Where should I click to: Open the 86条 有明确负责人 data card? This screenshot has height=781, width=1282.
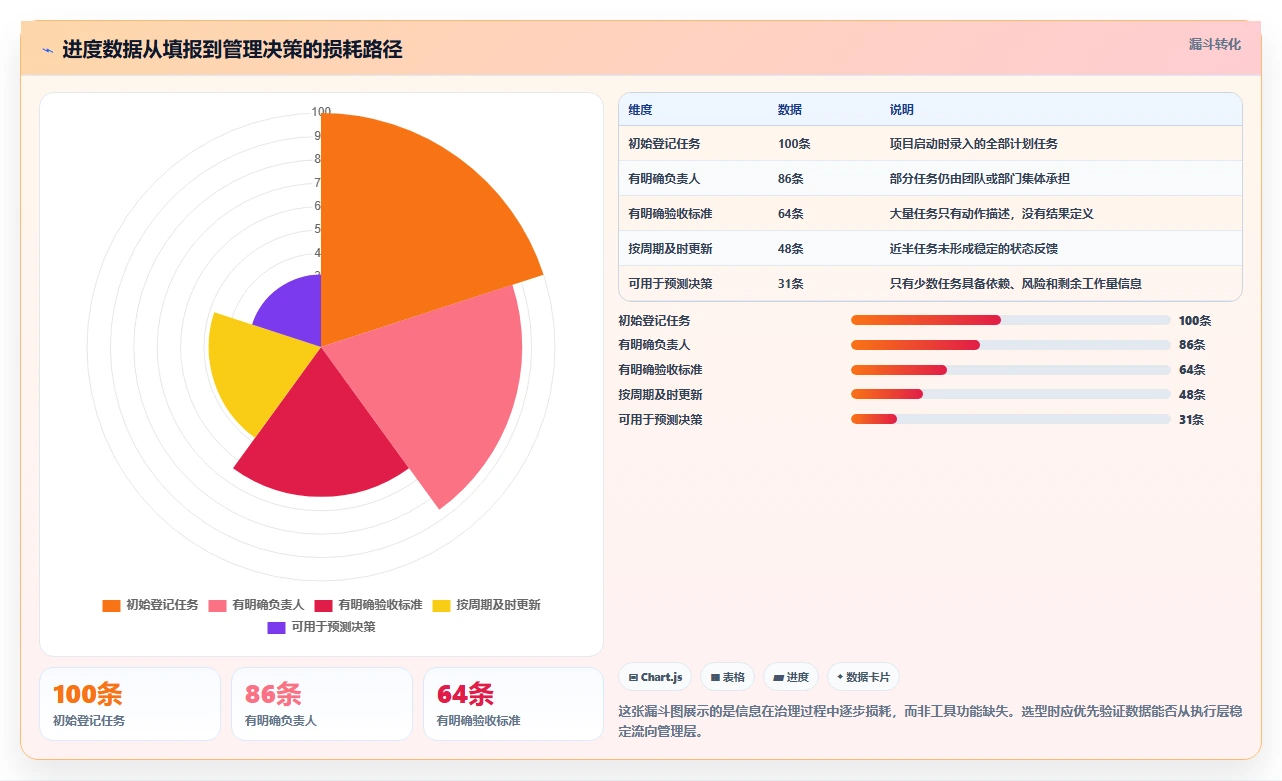click(322, 704)
